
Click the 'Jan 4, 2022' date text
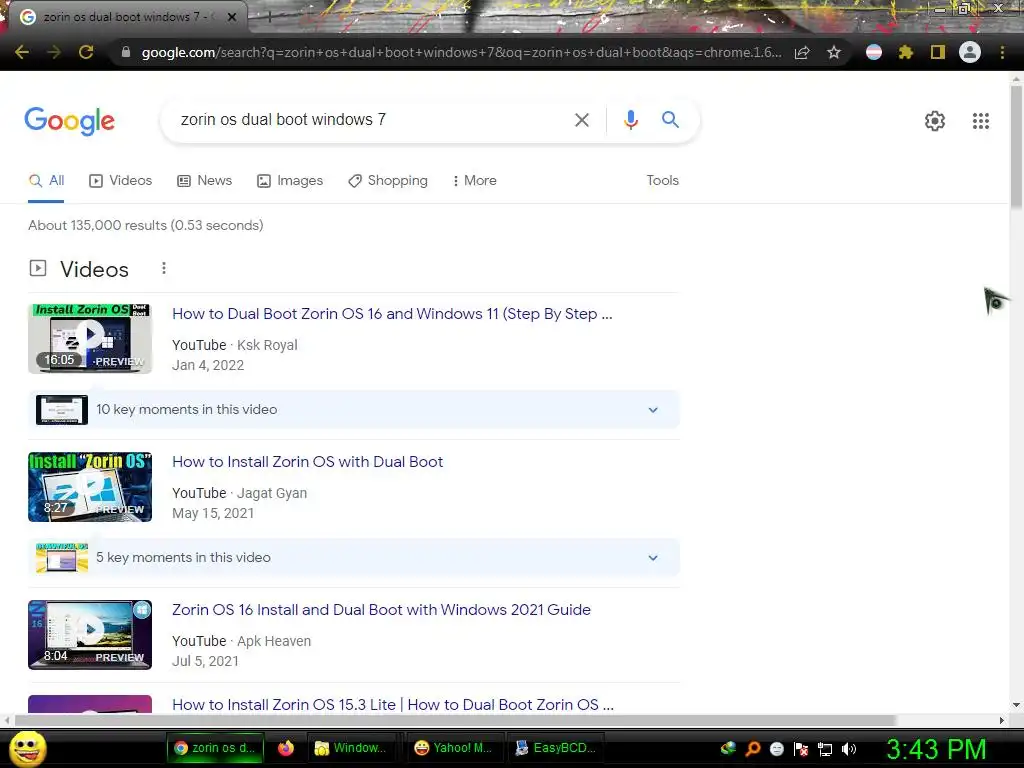click(208, 365)
